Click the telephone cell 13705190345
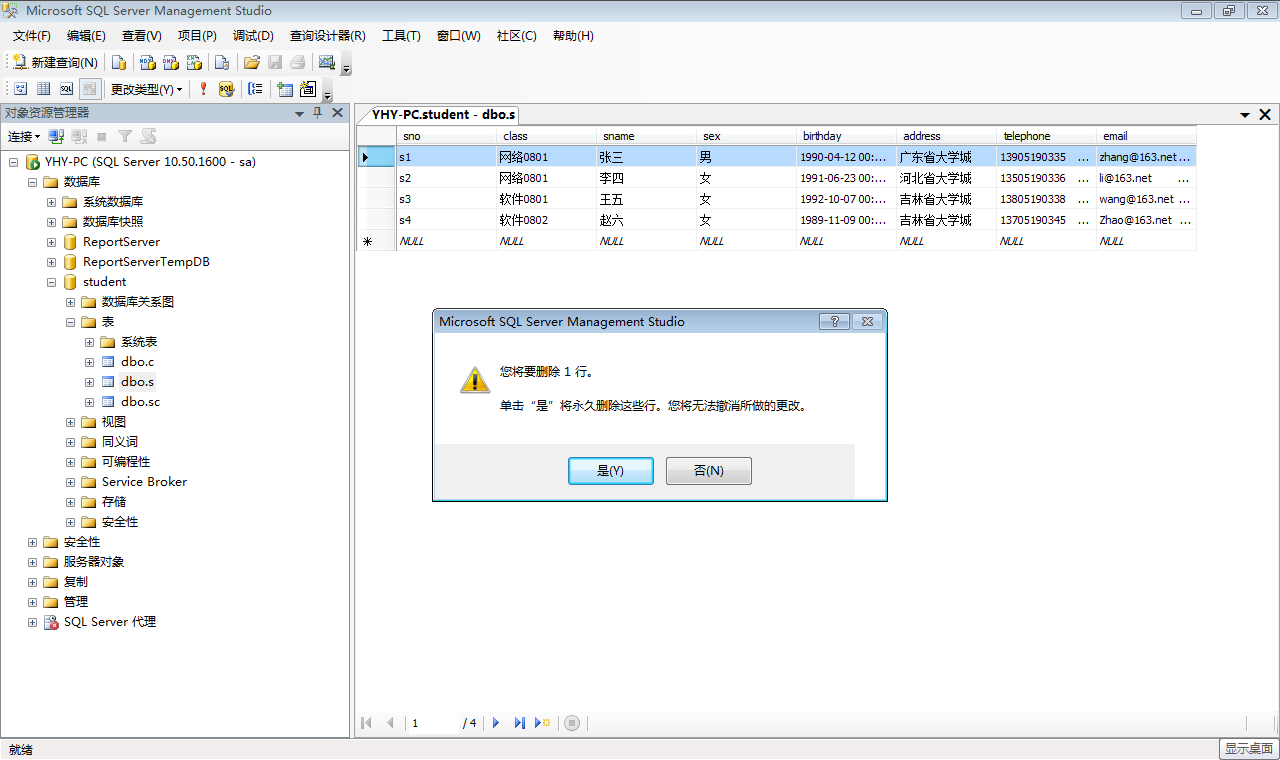 tap(1046, 220)
